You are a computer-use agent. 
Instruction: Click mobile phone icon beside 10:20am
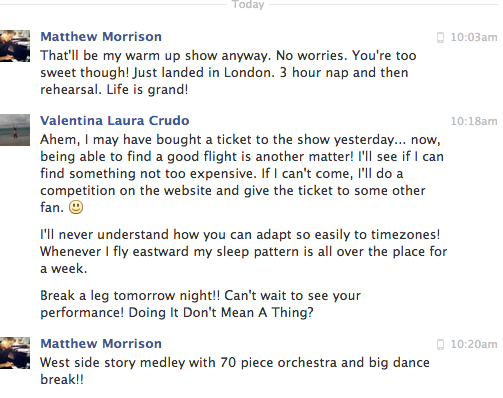tap(440, 344)
